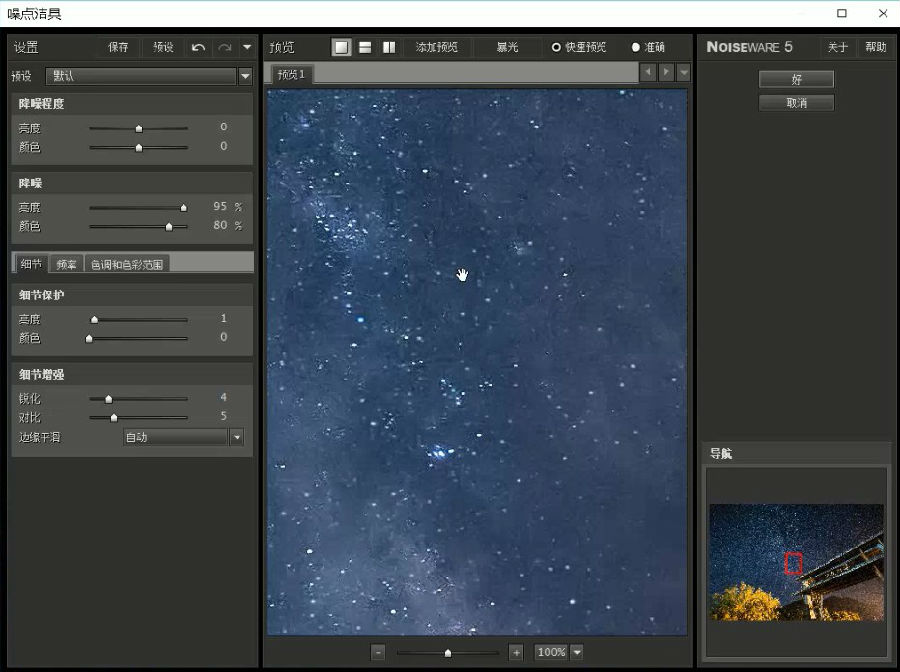Image resolution: width=900 pixels, height=672 pixels.
Task: Go to previous preview tab arrow
Action: tap(648, 72)
